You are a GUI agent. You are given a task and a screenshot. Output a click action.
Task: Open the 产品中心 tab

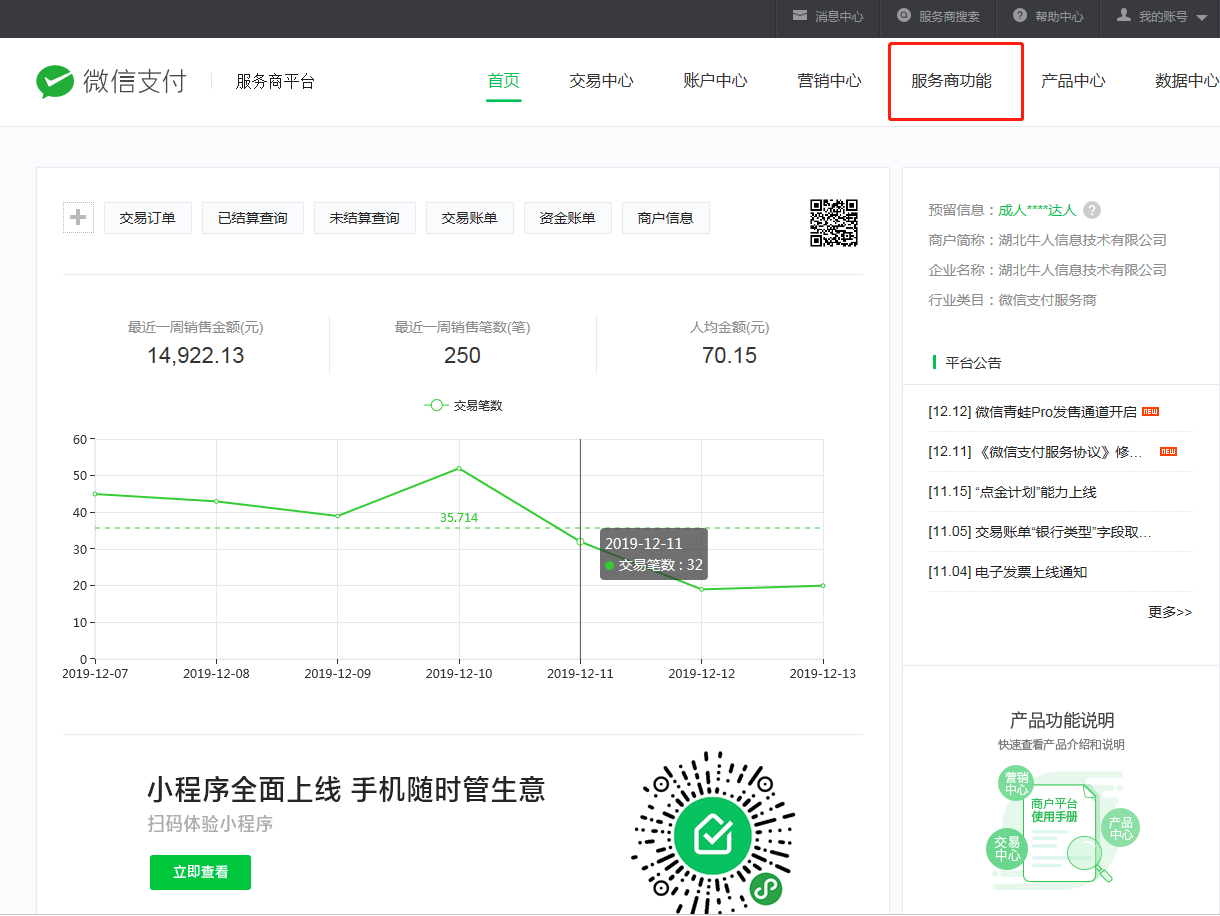[x=1073, y=81]
